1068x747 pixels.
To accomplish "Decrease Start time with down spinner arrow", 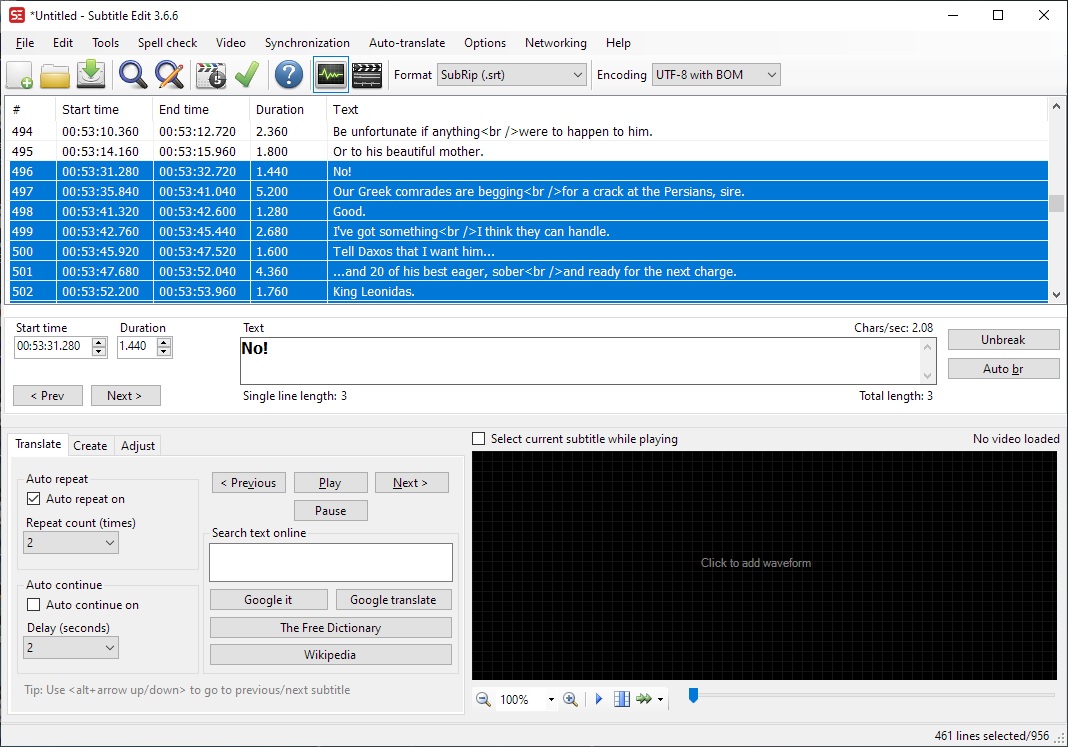I will tap(99, 351).
